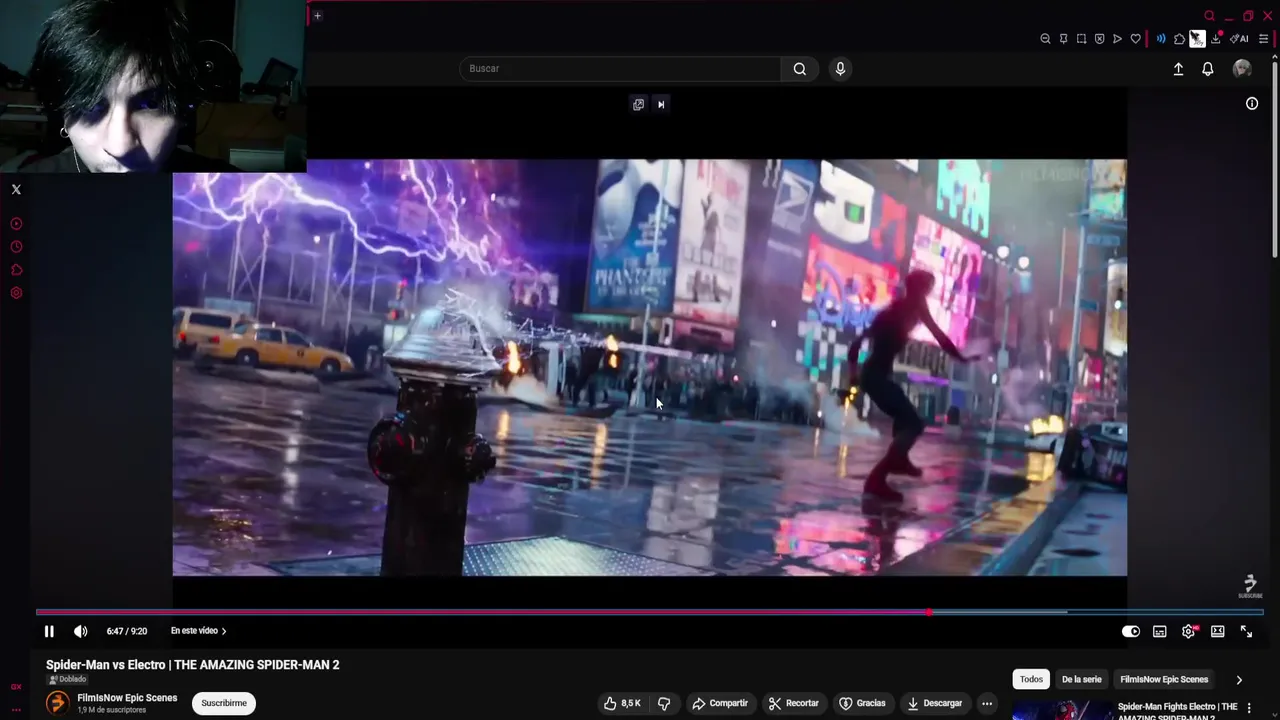This screenshot has width=1280, height=720.
Task: Open the ad blocker shield icon
Action: point(1099,39)
